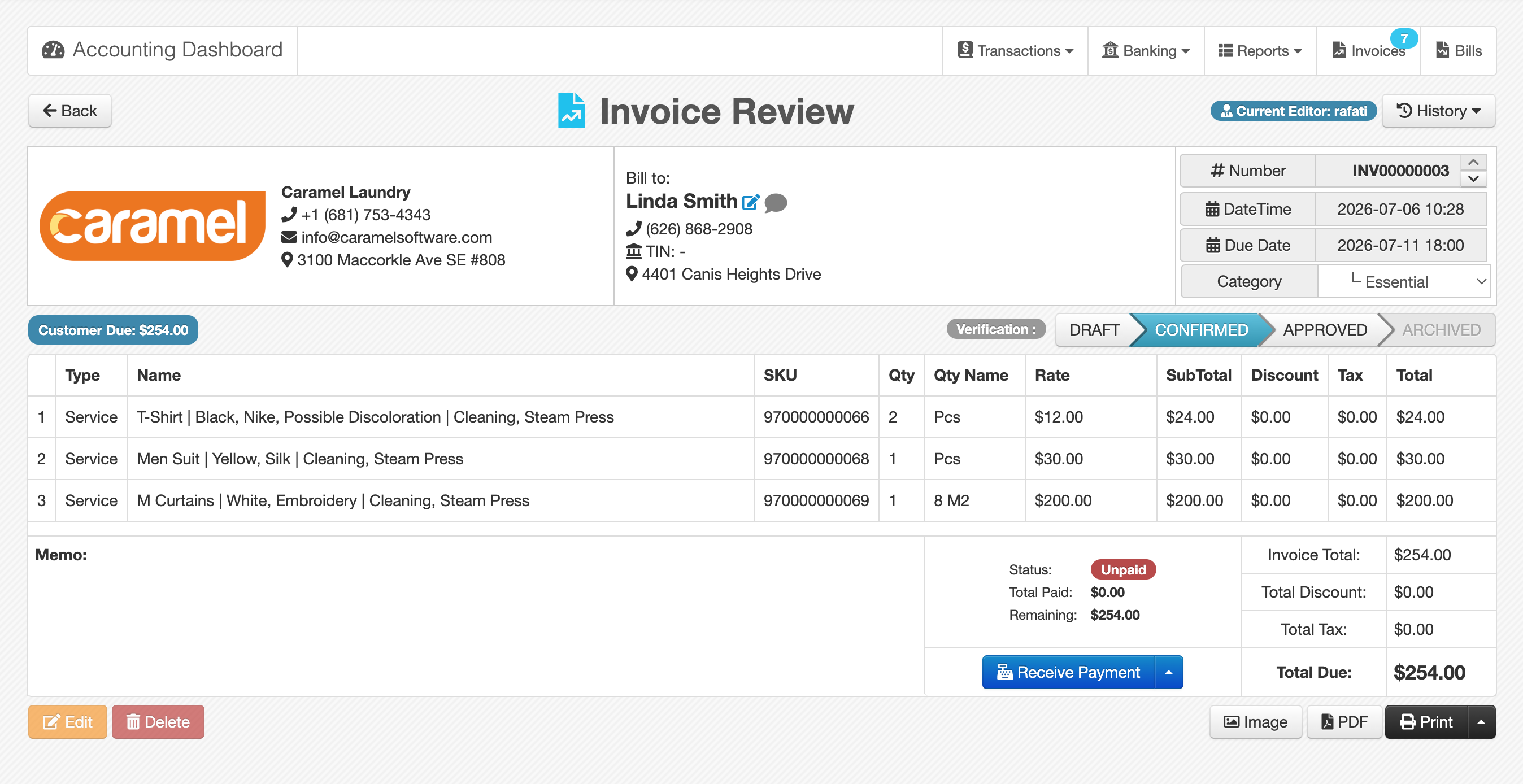Click the info@caramelsoftware.com email address
The height and width of the screenshot is (784, 1523).
[396, 237]
